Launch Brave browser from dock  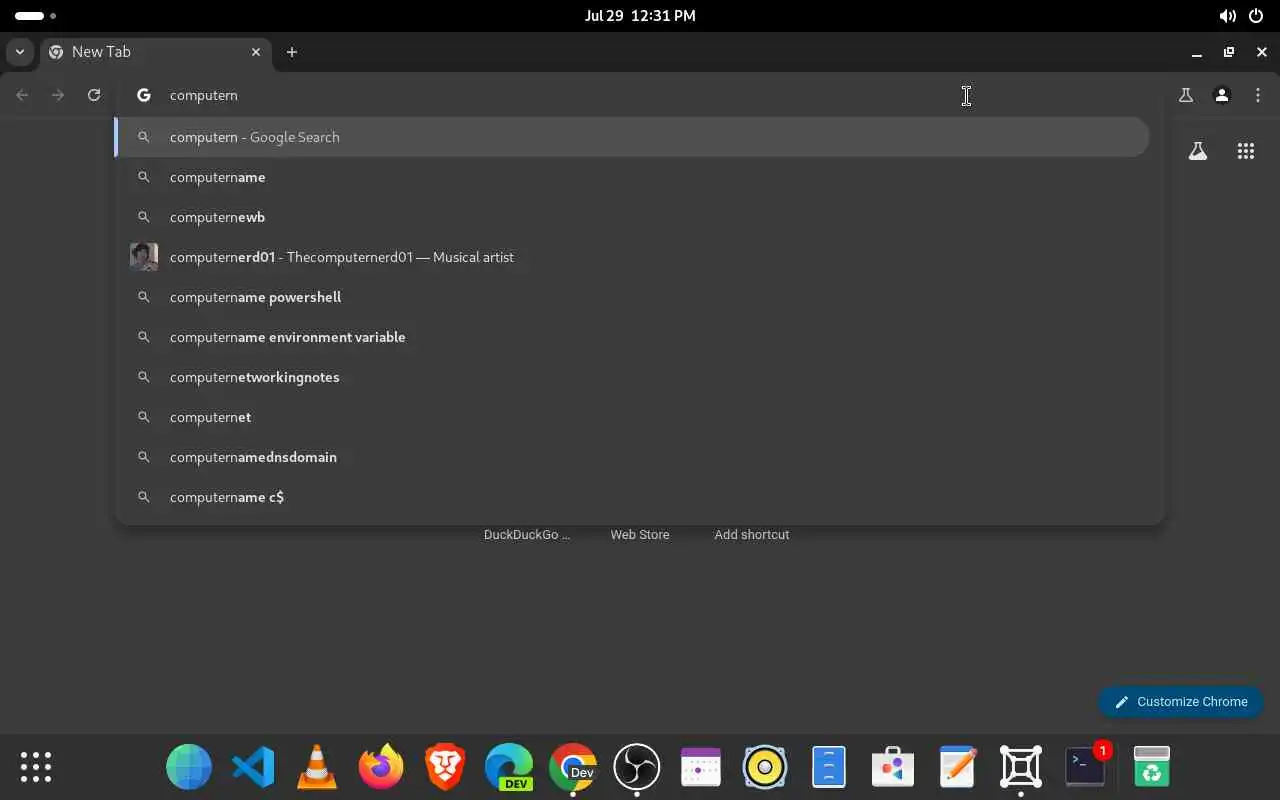[445, 767]
